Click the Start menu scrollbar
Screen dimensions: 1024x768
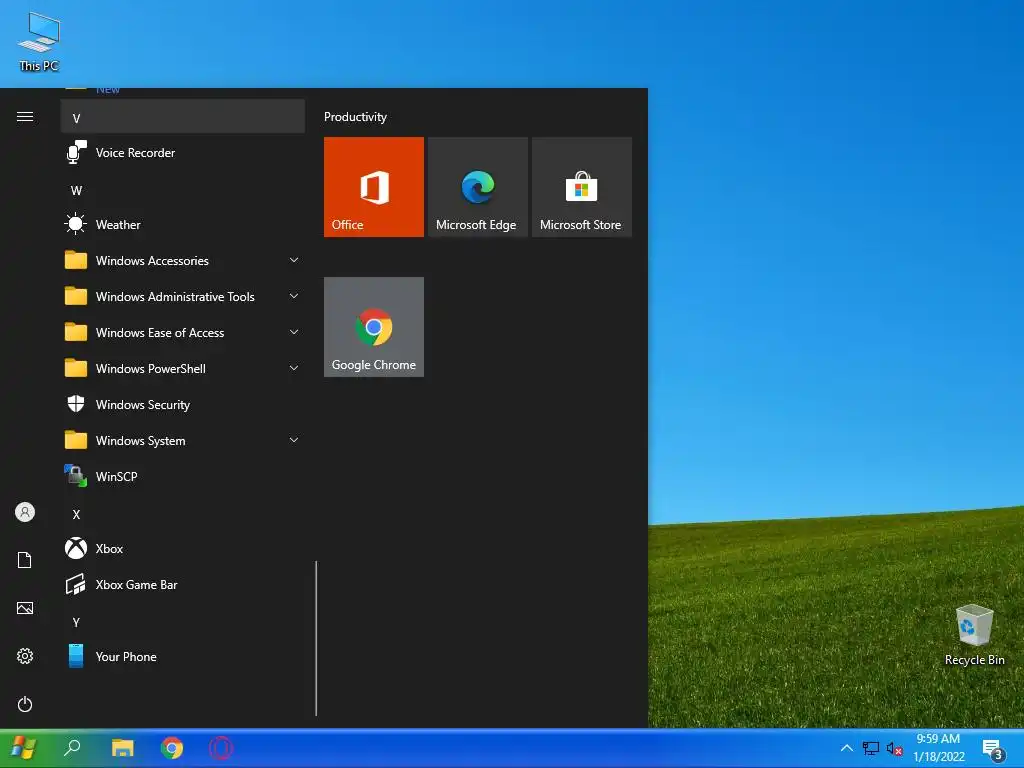pyautogui.click(x=316, y=638)
